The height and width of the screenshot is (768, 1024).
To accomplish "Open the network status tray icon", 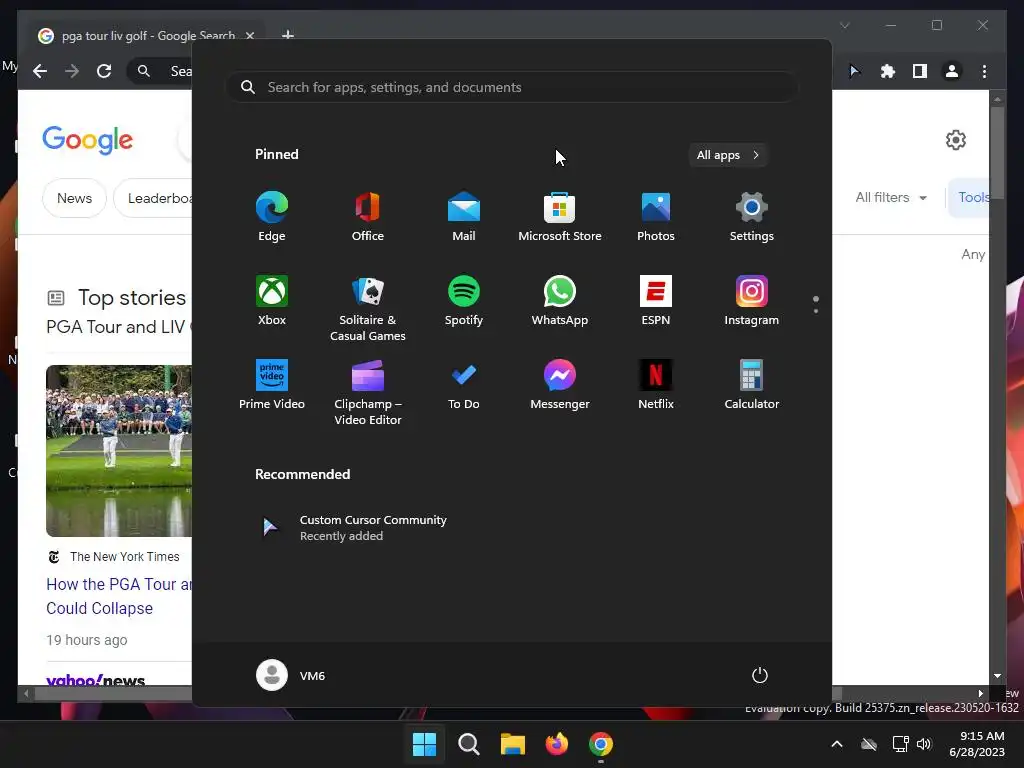I will point(901,744).
